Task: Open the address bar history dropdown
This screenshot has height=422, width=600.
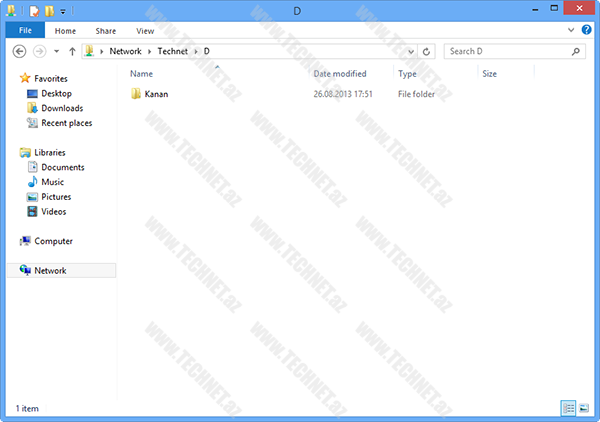Action: [x=411, y=52]
